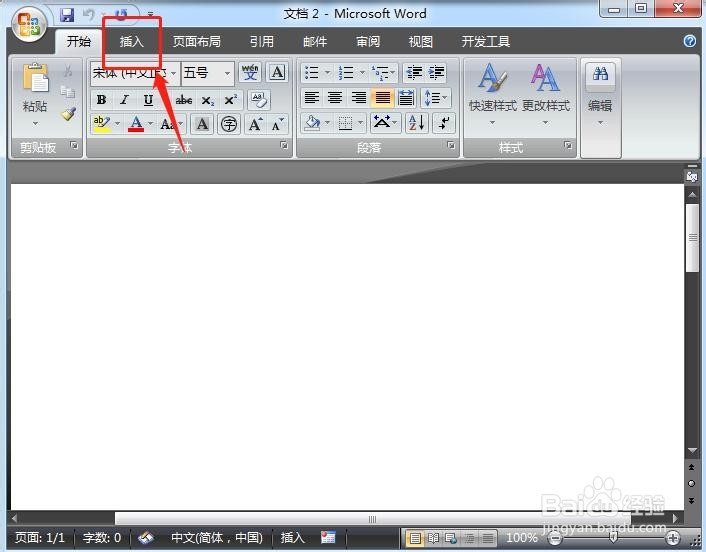Click 100% zoom level button

pos(521,537)
